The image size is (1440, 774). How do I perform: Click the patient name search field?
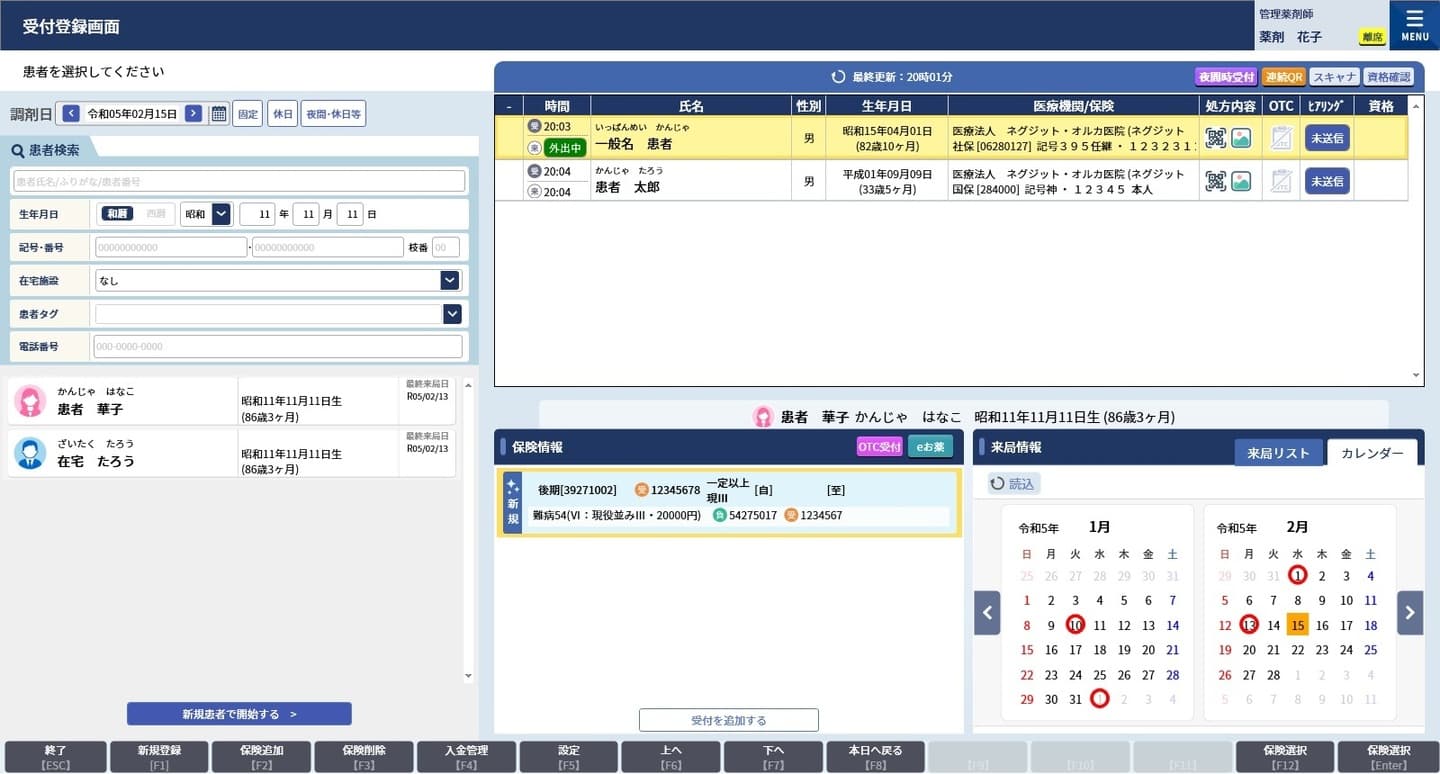coord(239,181)
